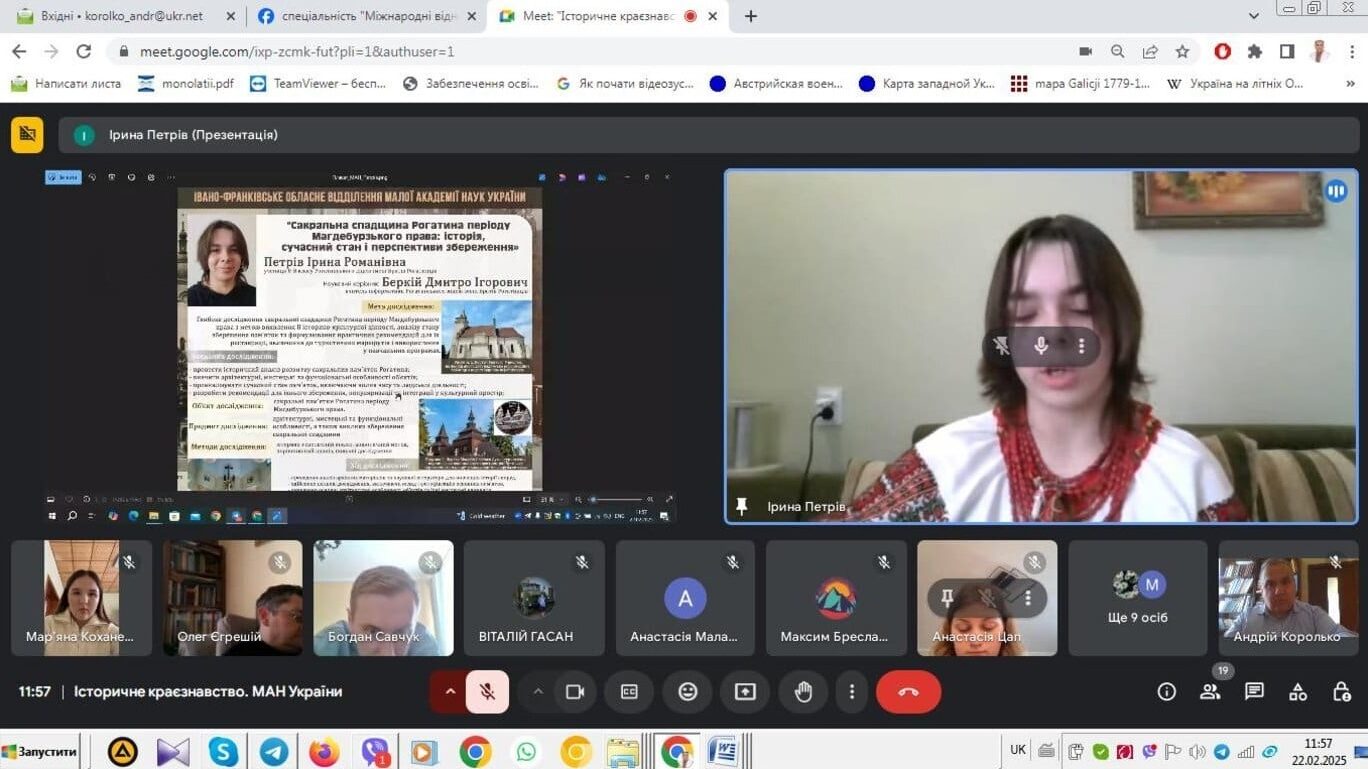
Task: Click the host controls lock icon
Action: 1342,692
